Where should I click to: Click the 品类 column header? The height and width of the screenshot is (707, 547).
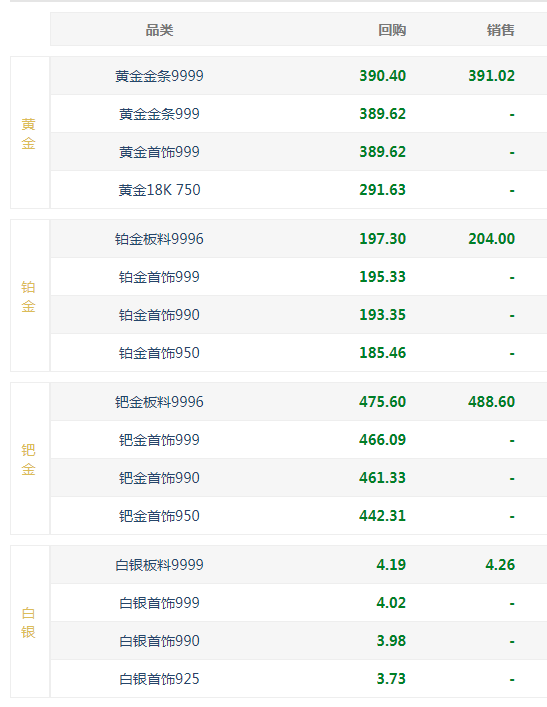[x=159, y=30]
